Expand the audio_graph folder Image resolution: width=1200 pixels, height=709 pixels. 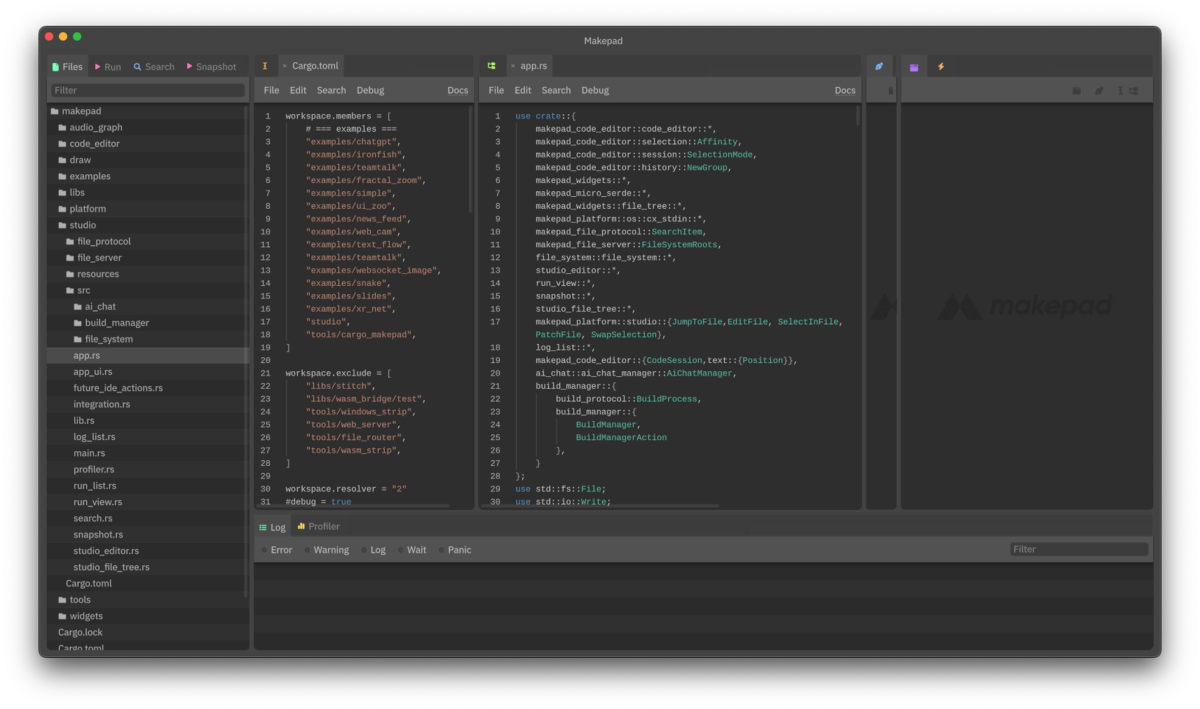148,128
